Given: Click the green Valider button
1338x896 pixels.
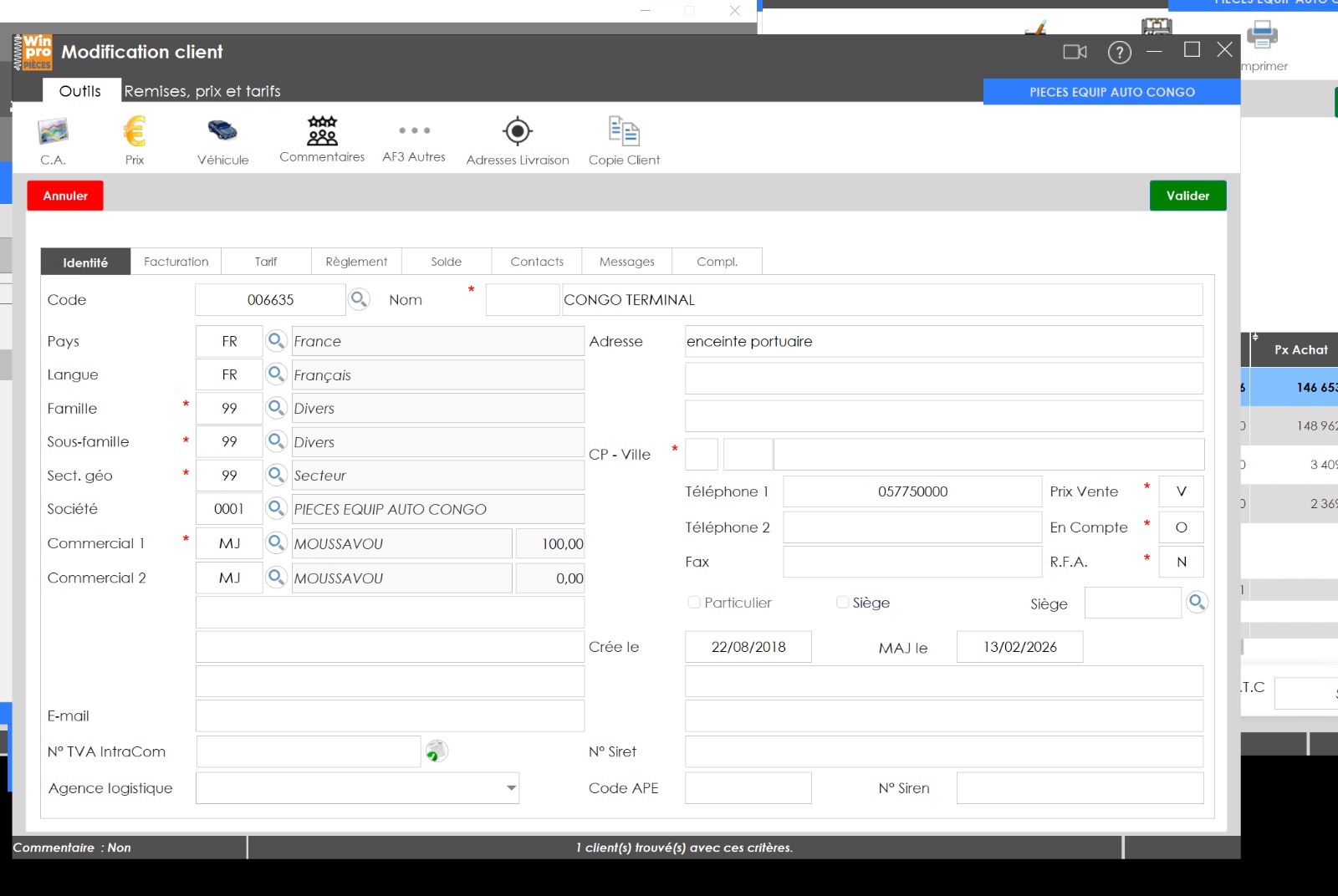Looking at the screenshot, I should point(1187,196).
